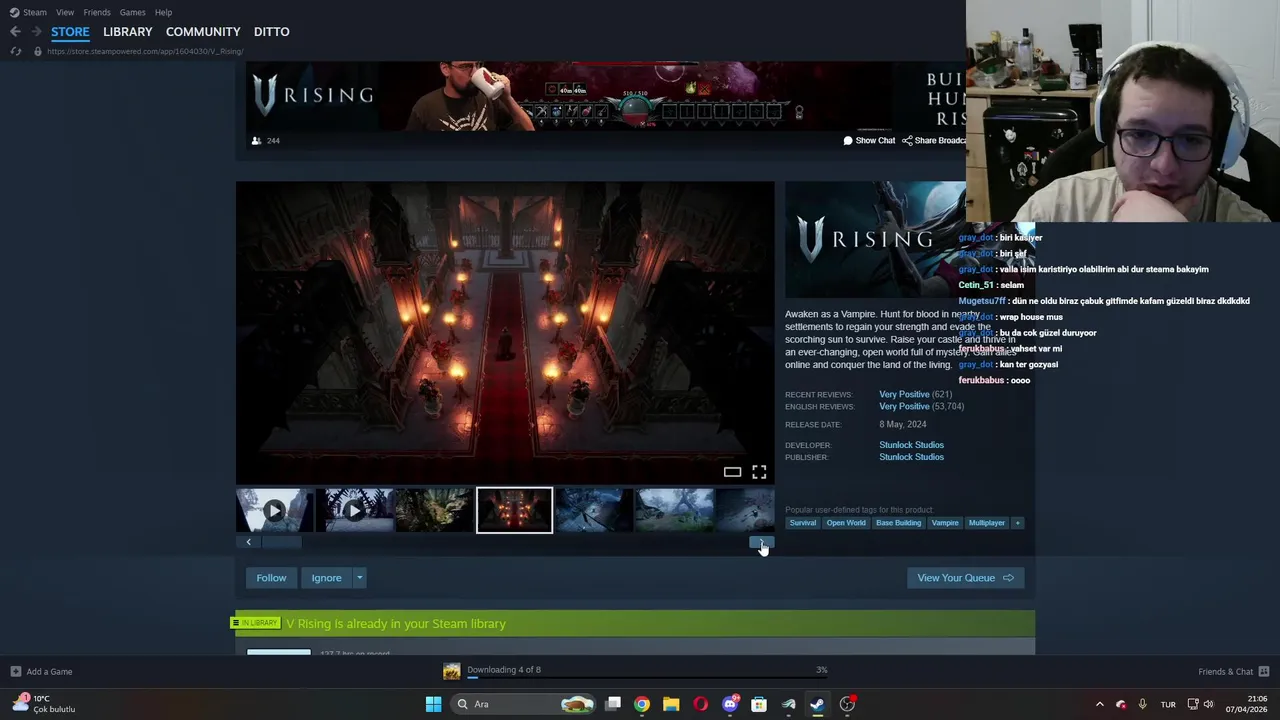
Task: Click the download progress bar
Action: [647, 678]
